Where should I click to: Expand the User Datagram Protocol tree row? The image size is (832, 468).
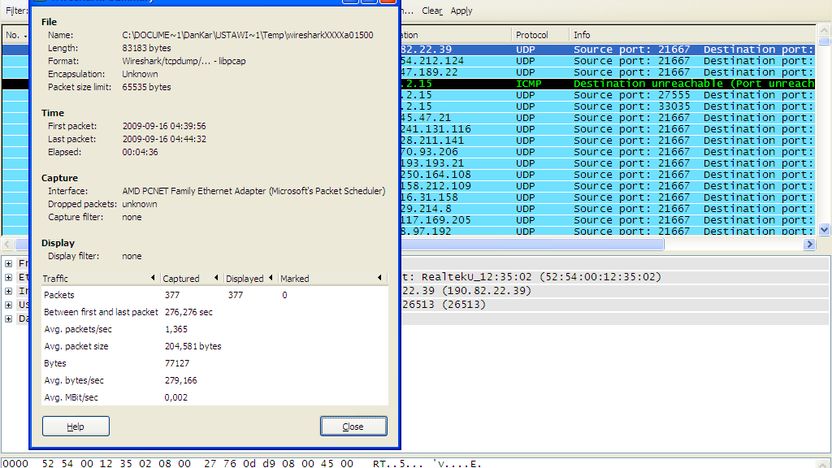[x=8, y=305]
